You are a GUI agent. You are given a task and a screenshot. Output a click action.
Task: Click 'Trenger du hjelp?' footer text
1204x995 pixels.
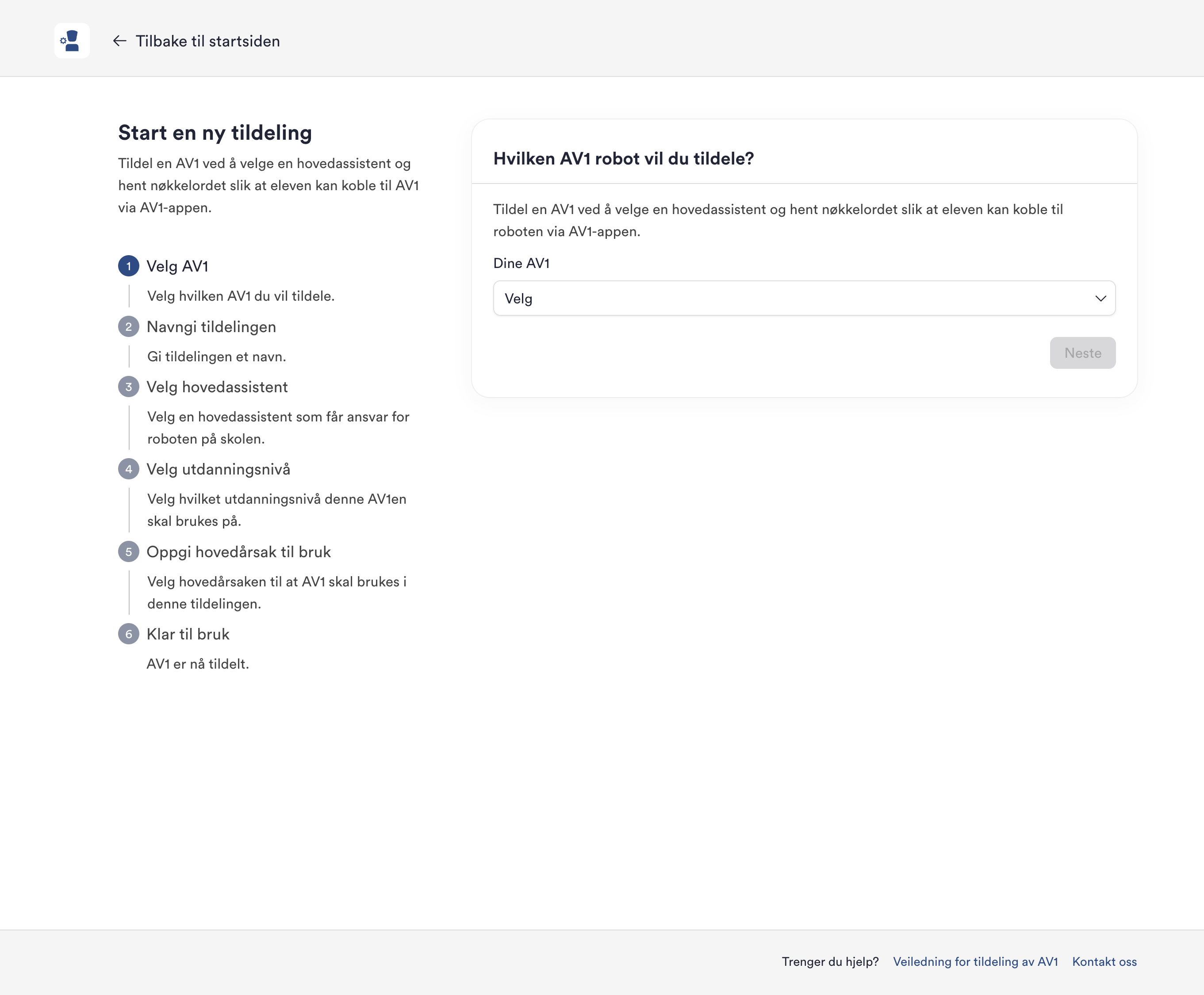pos(830,962)
